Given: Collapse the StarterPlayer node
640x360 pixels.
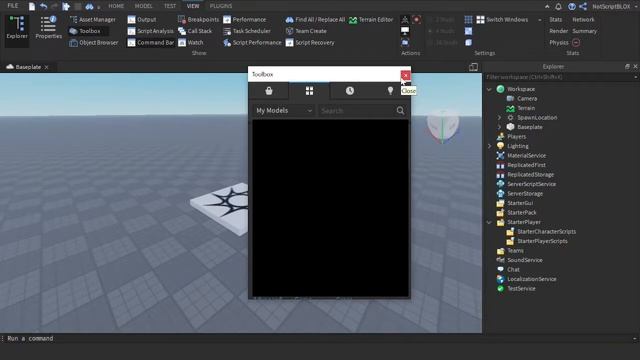Looking at the screenshot, I should [489, 222].
